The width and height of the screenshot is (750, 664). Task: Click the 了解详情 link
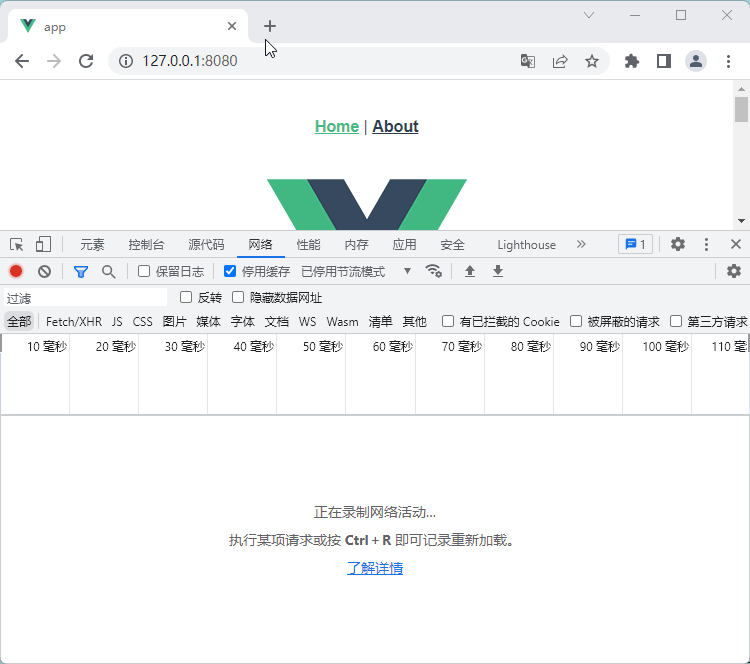click(375, 568)
